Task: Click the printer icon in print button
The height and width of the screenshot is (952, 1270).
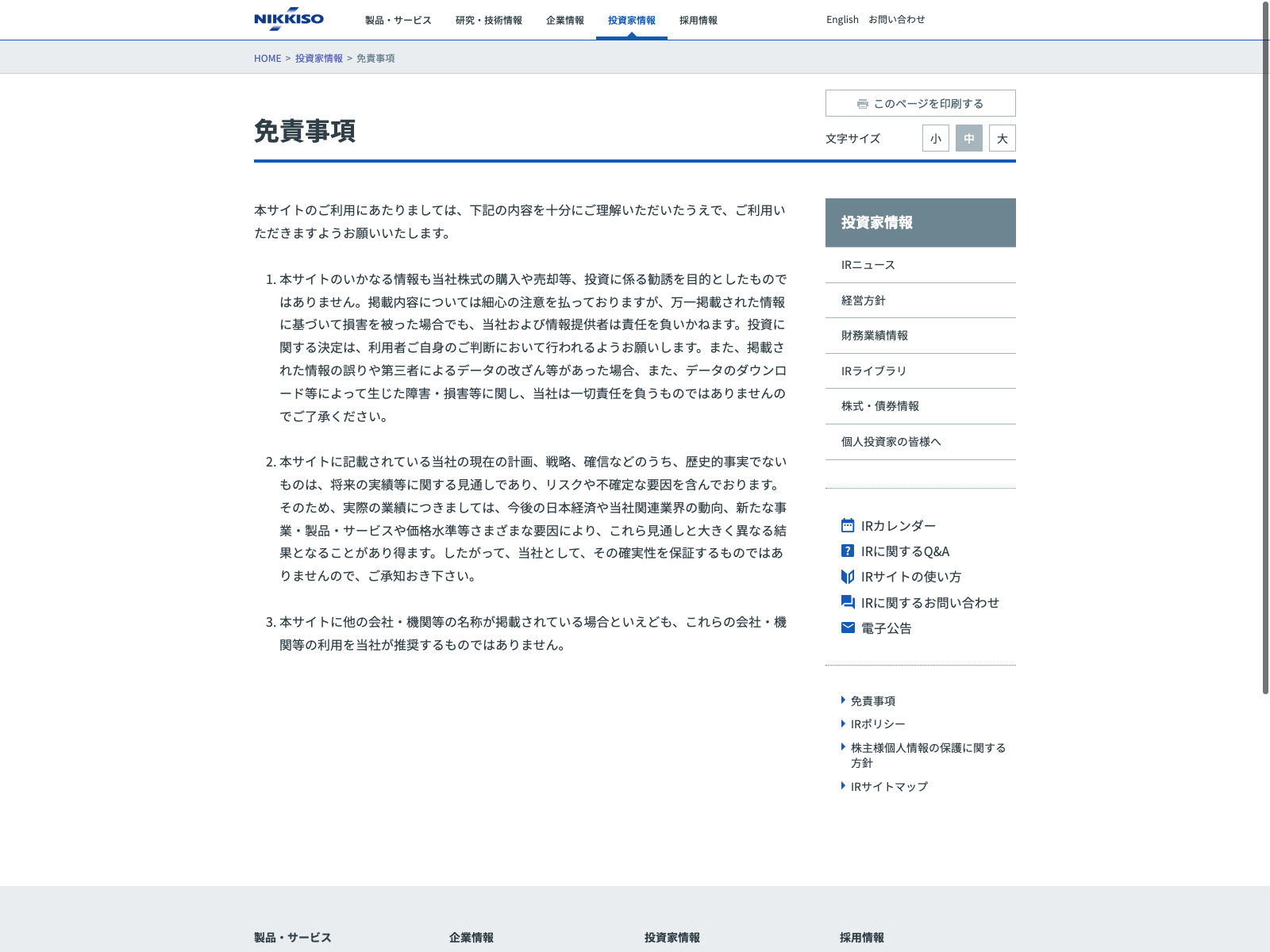Action: click(863, 104)
